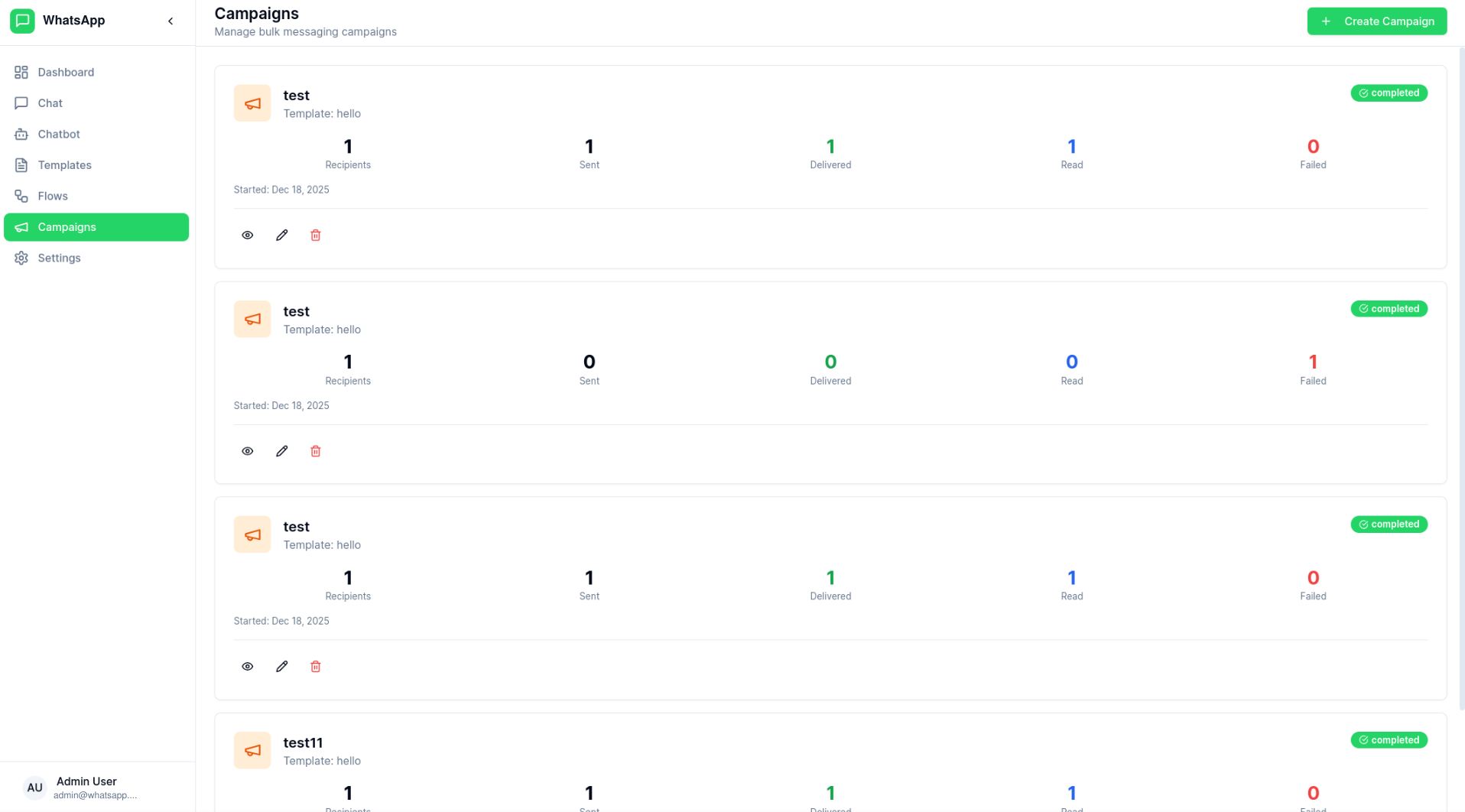Open the Admin User profile menu
Image resolution: width=1465 pixels, height=812 pixels.
(96, 788)
